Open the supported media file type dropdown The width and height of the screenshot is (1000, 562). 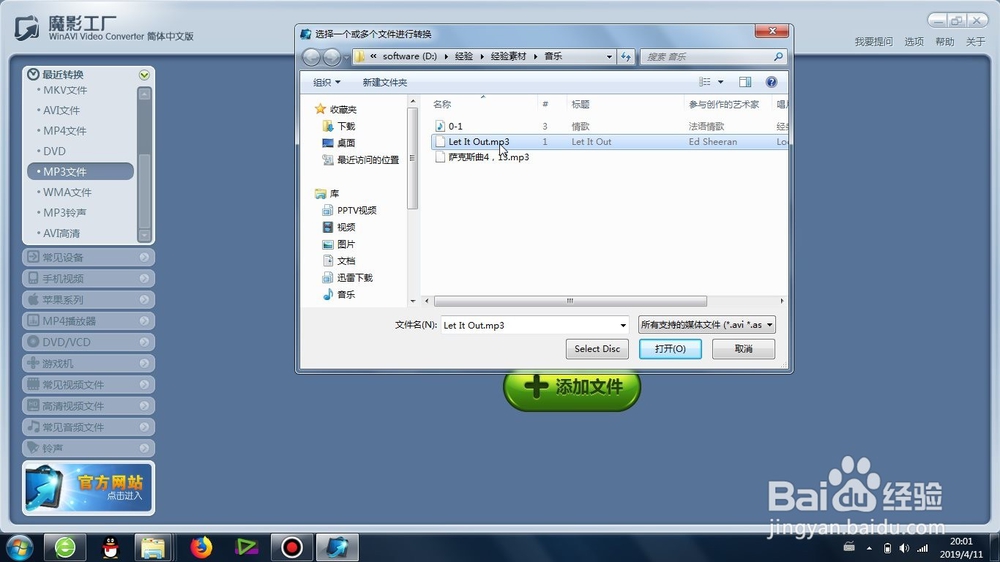coord(707,325)
